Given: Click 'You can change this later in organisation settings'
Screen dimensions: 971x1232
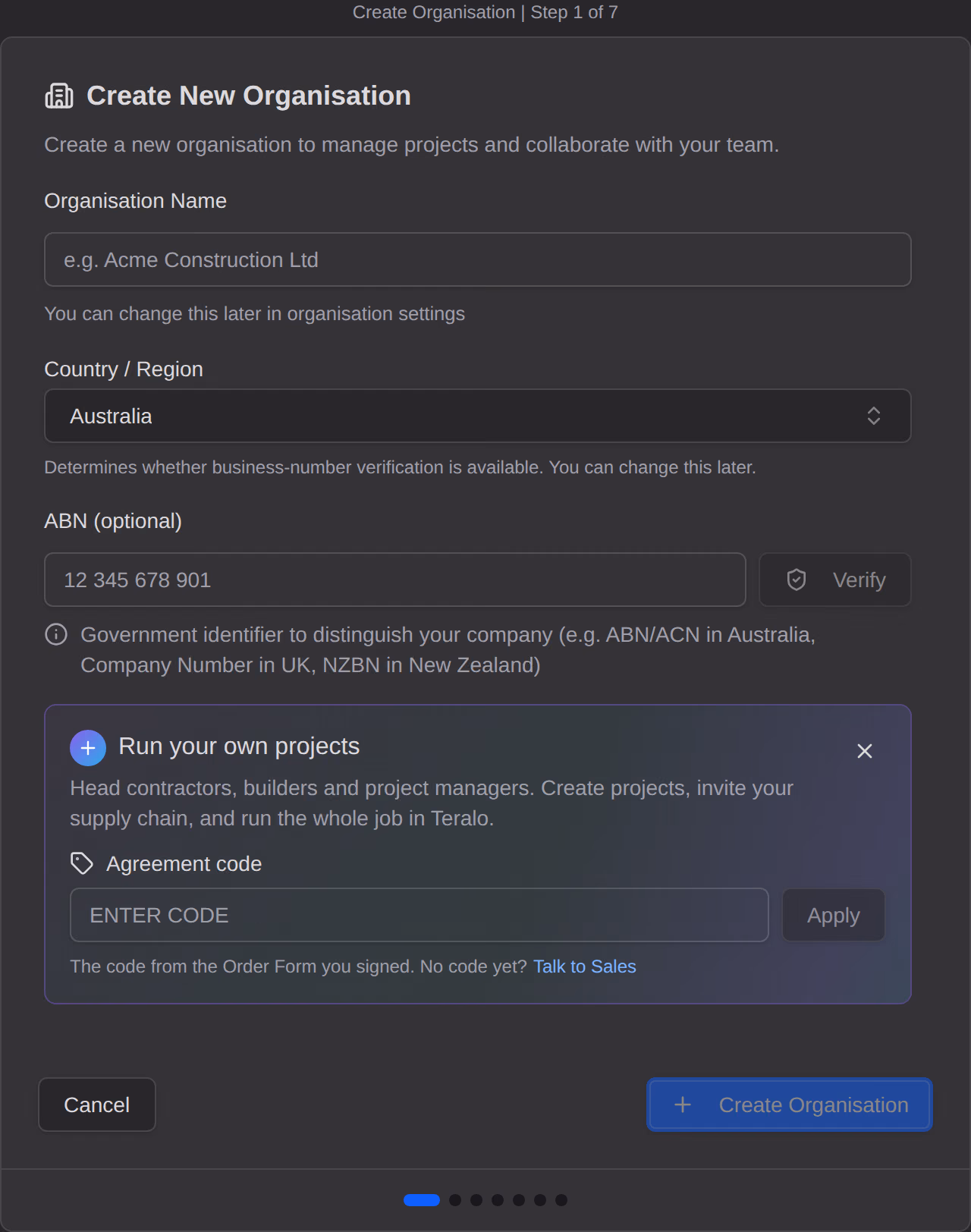Looking at the screenshot, I should (255, 314).
